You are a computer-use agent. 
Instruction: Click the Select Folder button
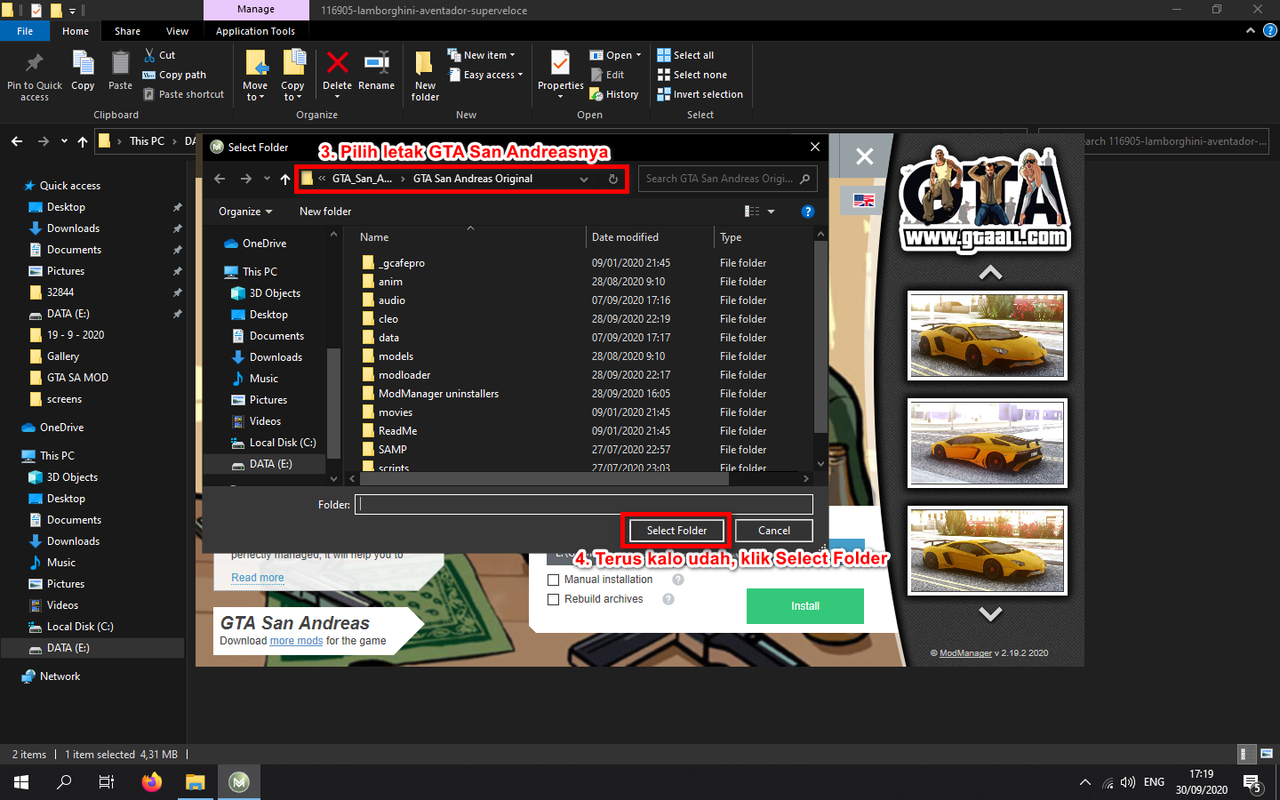(x=677, y=531)
